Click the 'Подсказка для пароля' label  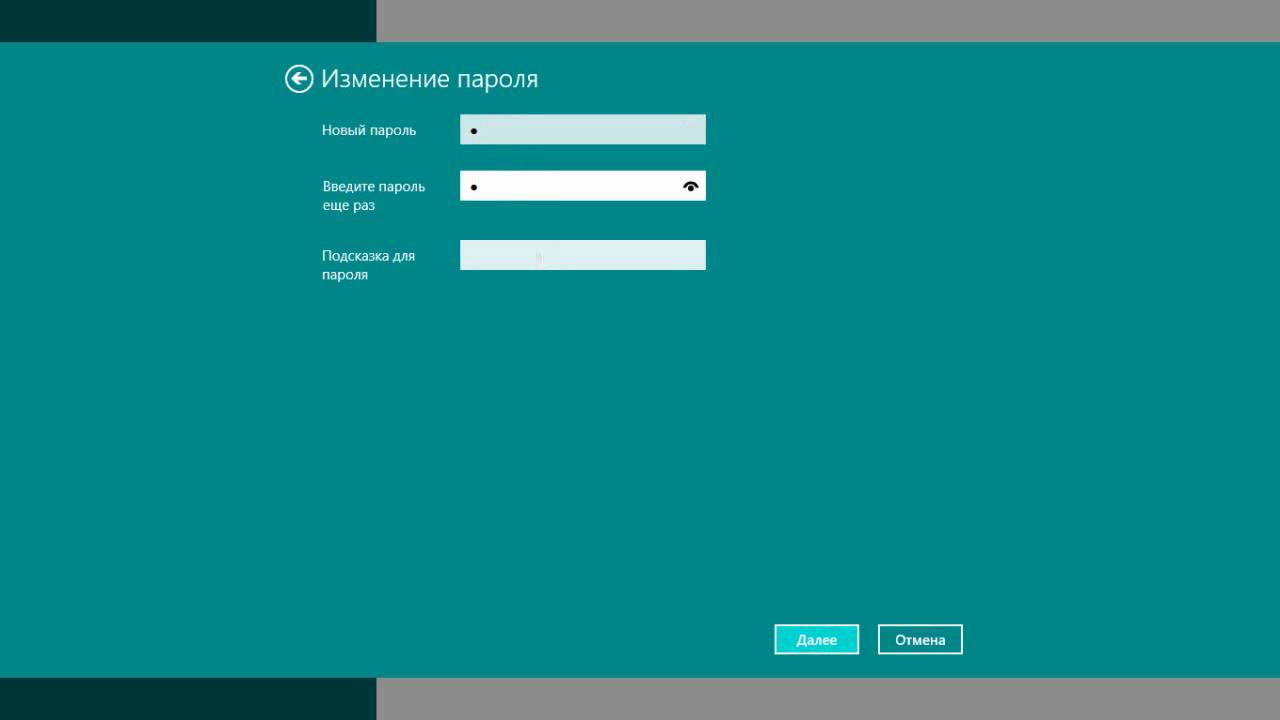(x=368, y=265)
